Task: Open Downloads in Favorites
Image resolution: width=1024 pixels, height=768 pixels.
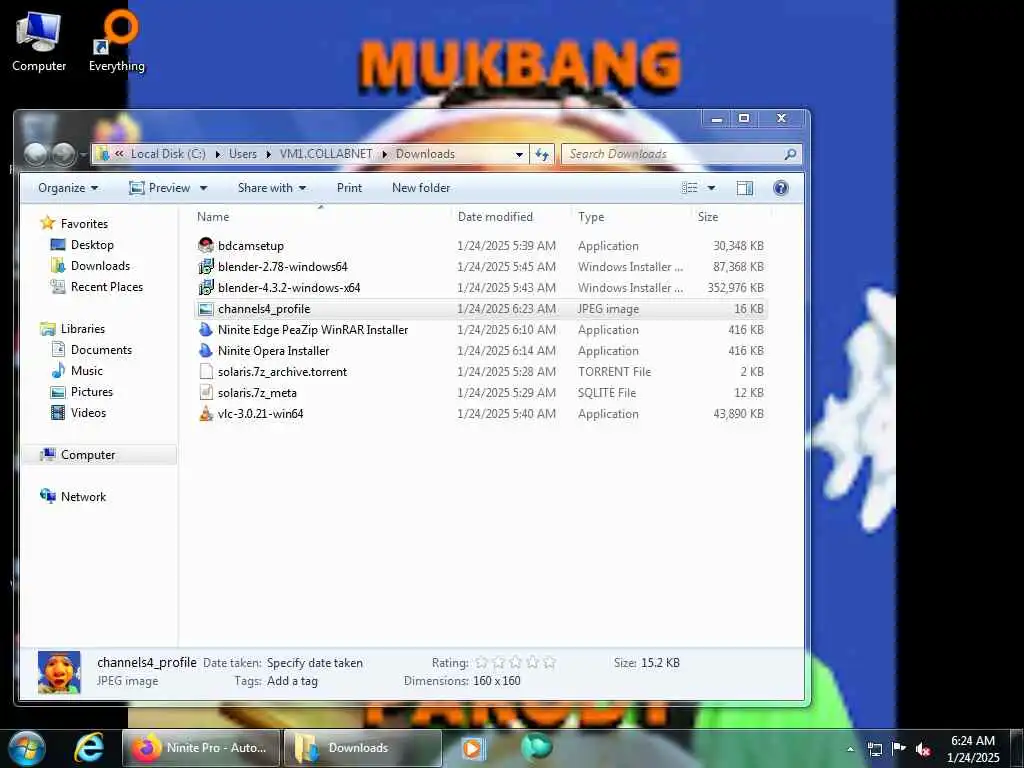Action: click(x=100, y=266)
